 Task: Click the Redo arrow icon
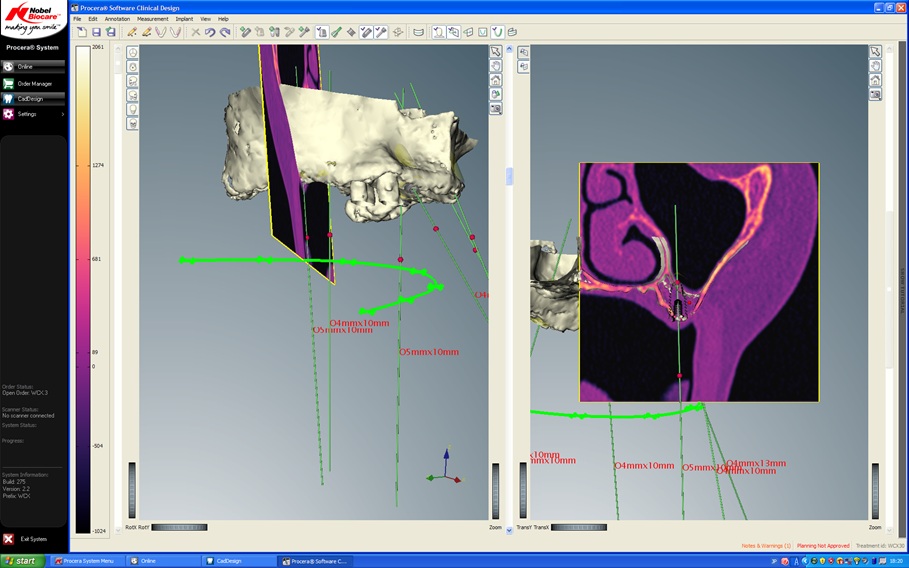point(226,32)
